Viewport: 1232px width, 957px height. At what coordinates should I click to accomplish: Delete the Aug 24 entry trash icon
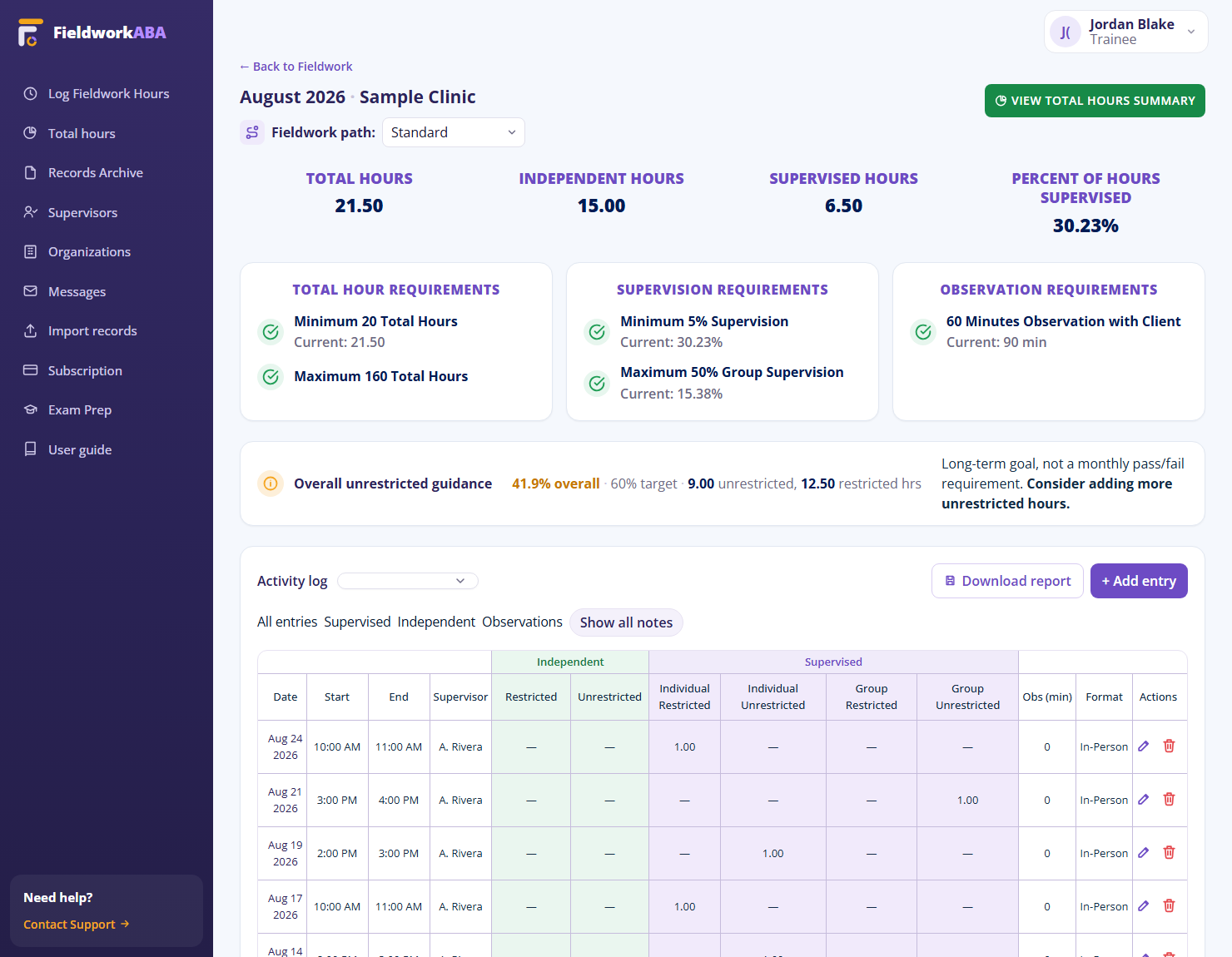(1169, 746)
